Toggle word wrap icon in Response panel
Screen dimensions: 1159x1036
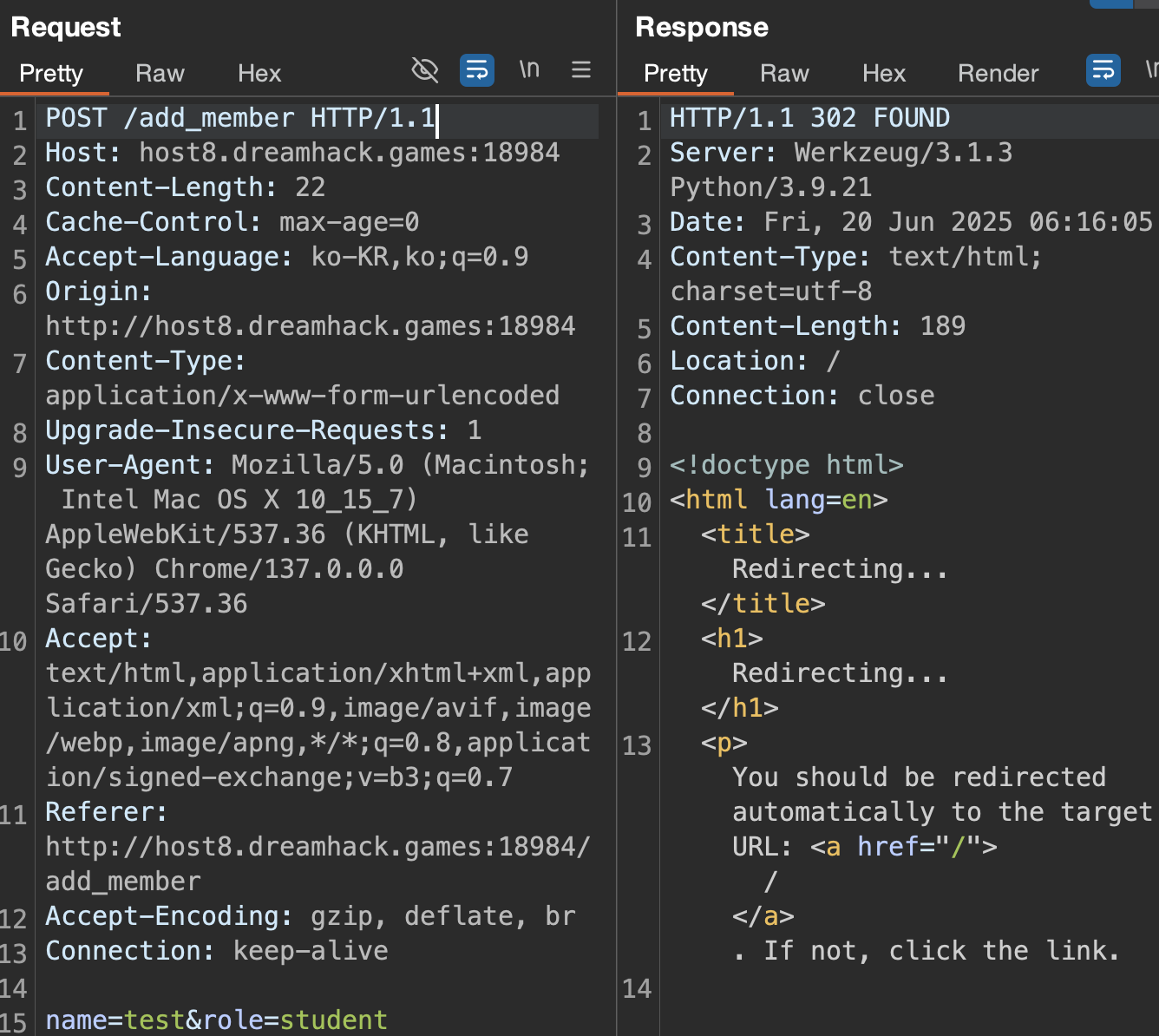(x=1103, y=69)
